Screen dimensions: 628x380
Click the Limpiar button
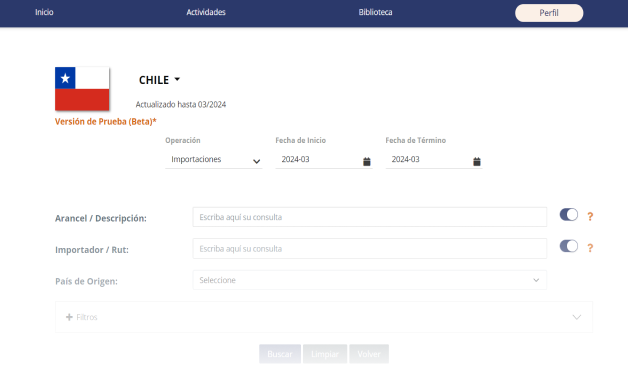325,354
